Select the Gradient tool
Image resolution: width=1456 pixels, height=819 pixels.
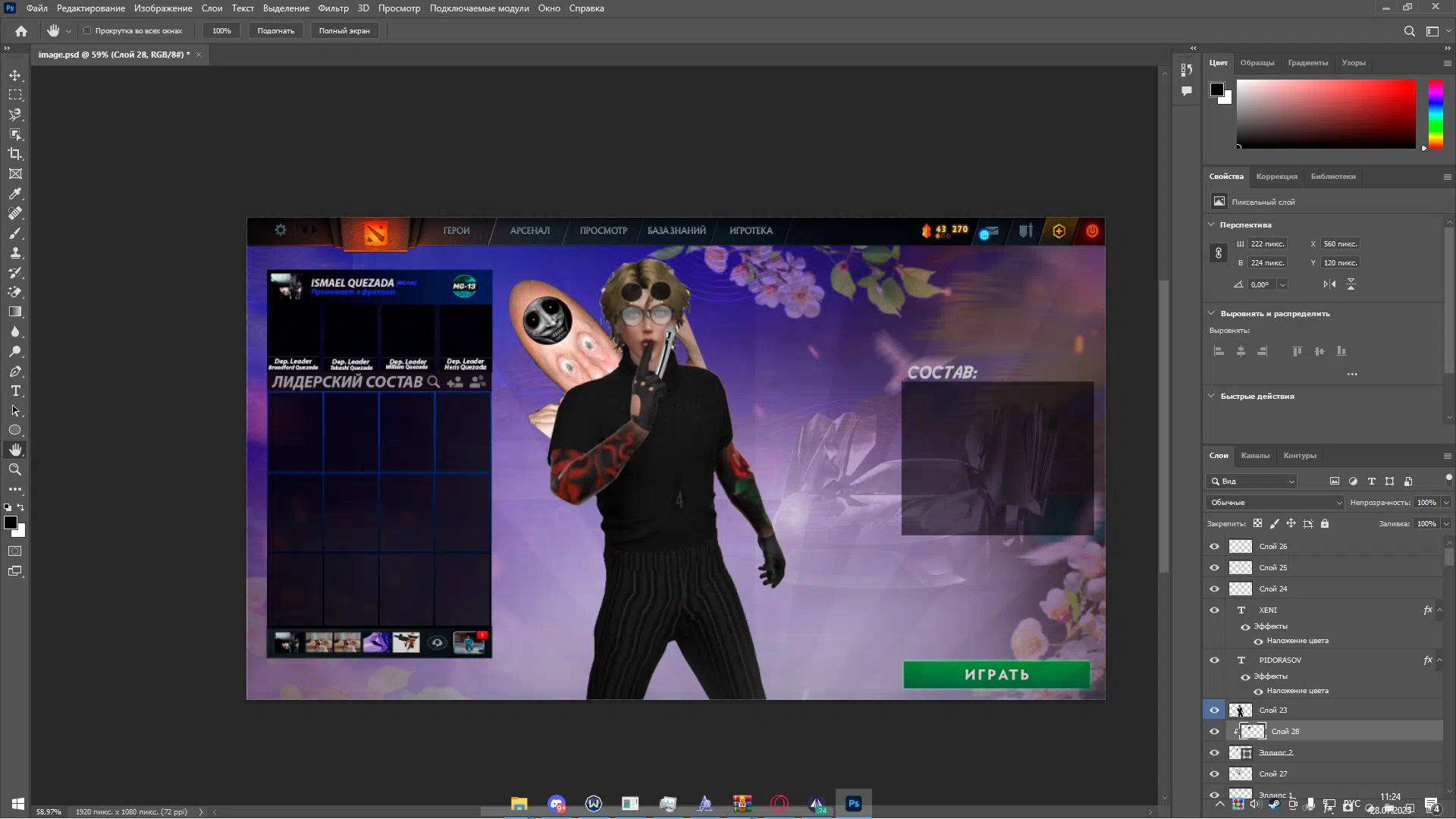pyautogui.click(x=15, y=312)
